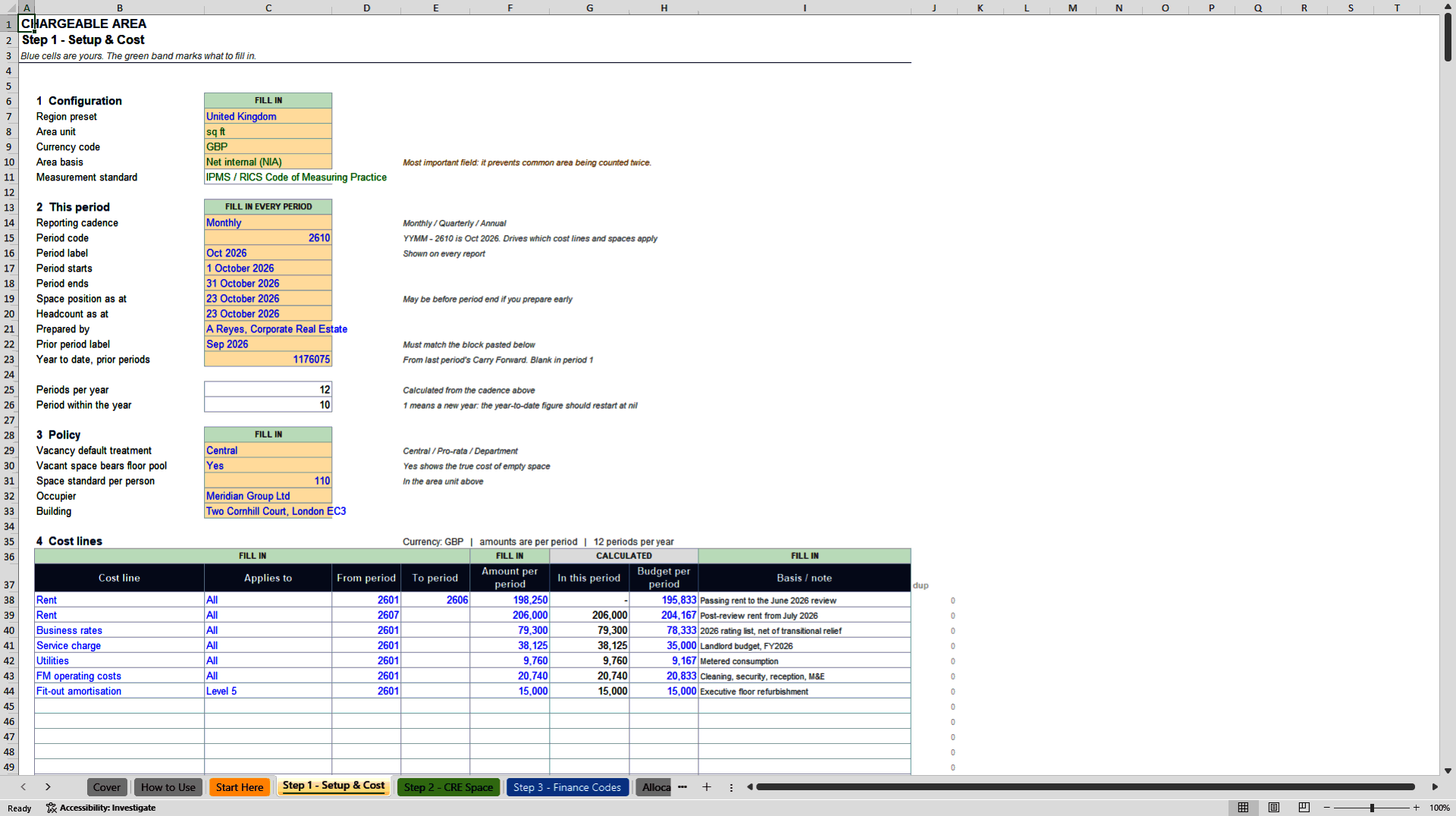The image size is (1456, 816).
Task: Select column C header
Action: pyautogui.click(x=268, y=8)
